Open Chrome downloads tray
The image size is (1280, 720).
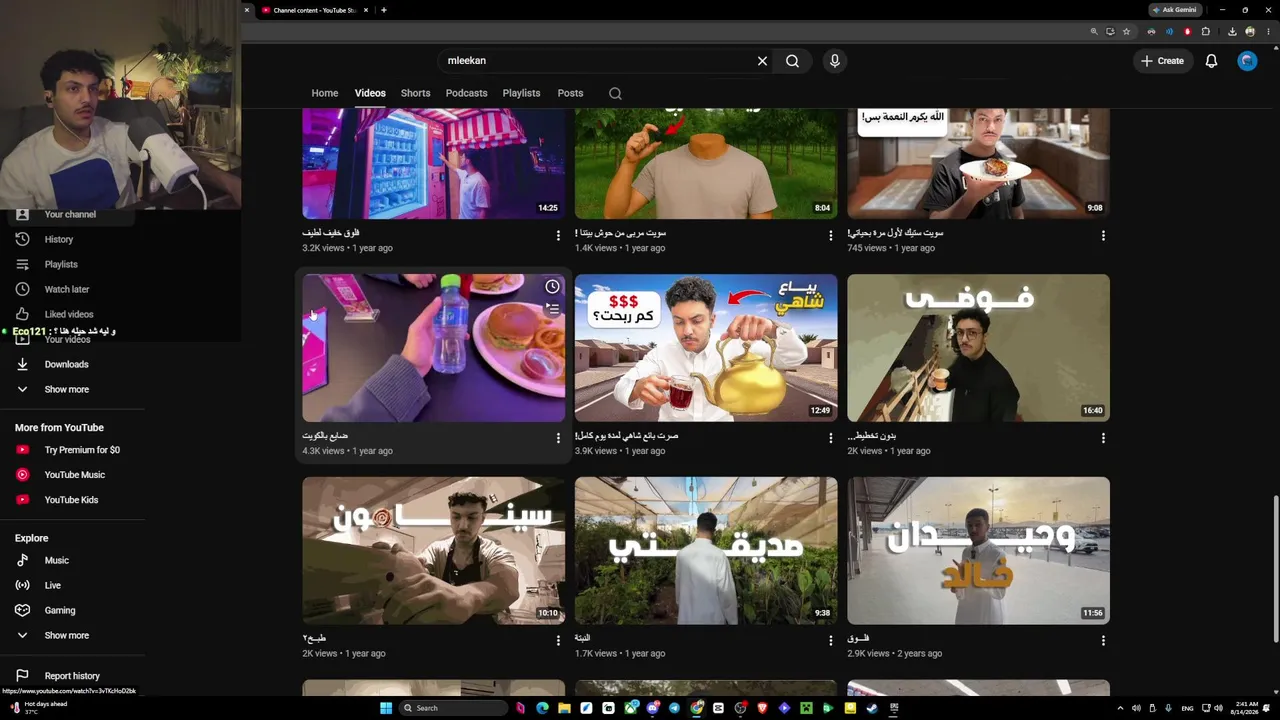[x=1232, y=31]
